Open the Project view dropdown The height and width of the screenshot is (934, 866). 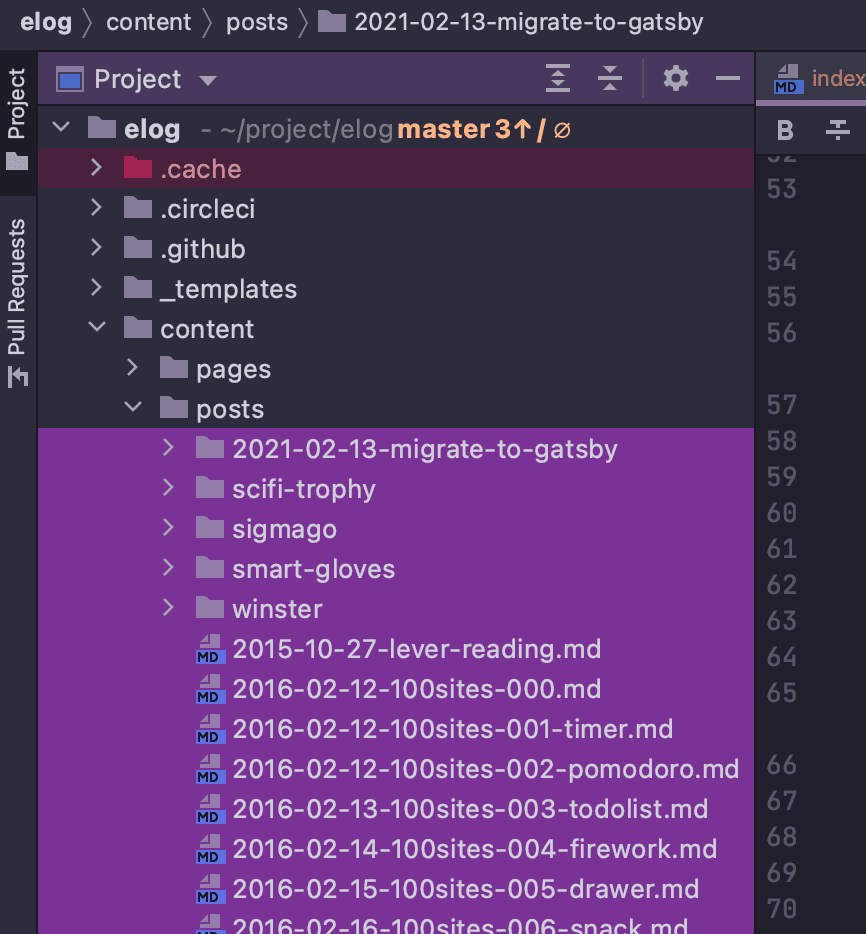coord(207,80)
